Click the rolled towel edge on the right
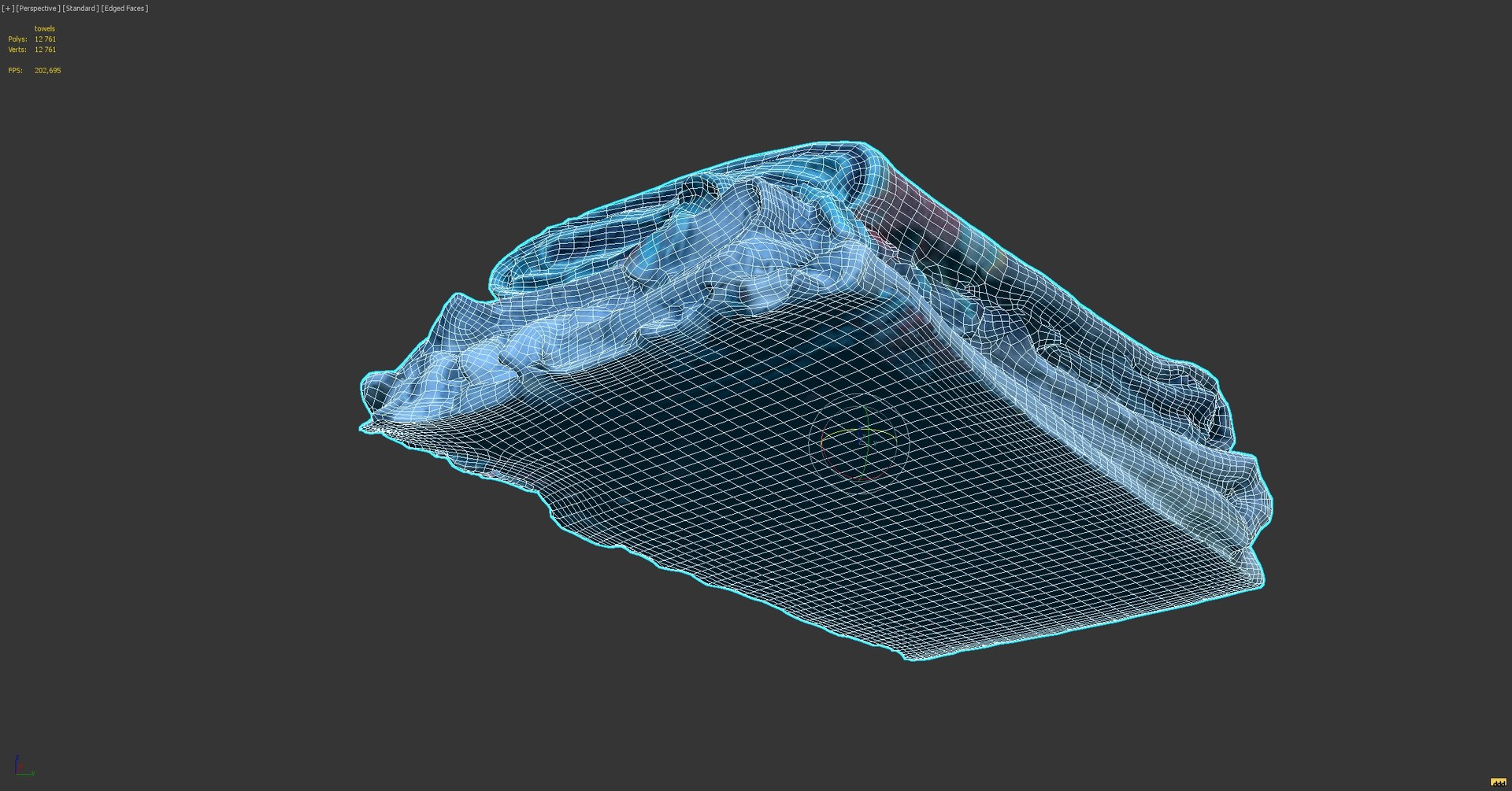The height and width of the screenshot is (791, 1512). tap(1102, 394)
